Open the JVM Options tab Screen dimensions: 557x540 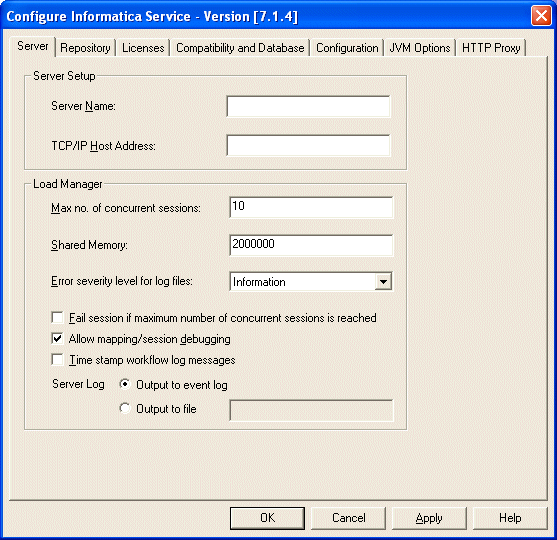tap(420, 48)
